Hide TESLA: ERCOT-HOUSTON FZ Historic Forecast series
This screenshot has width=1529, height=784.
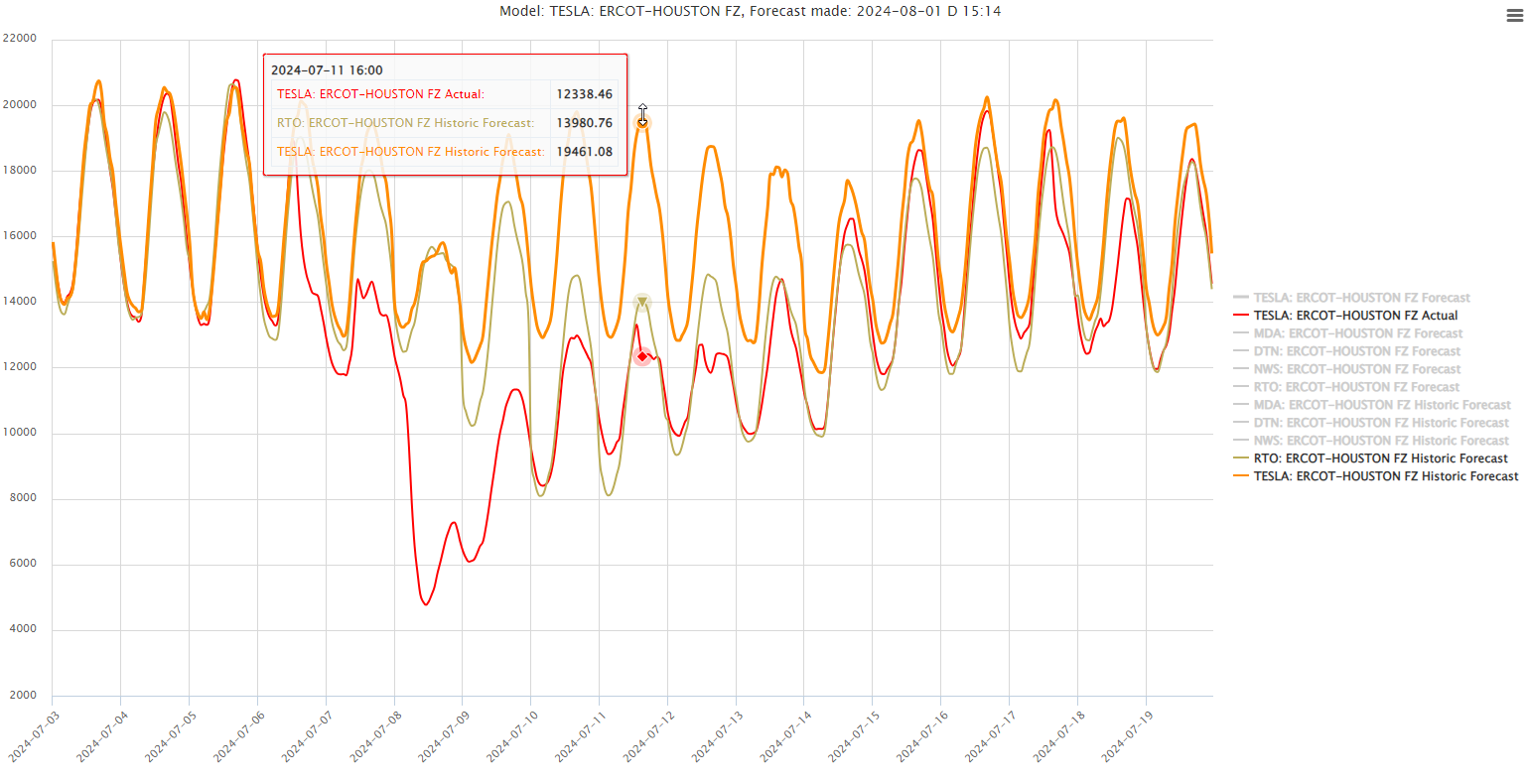[1376, 476]
